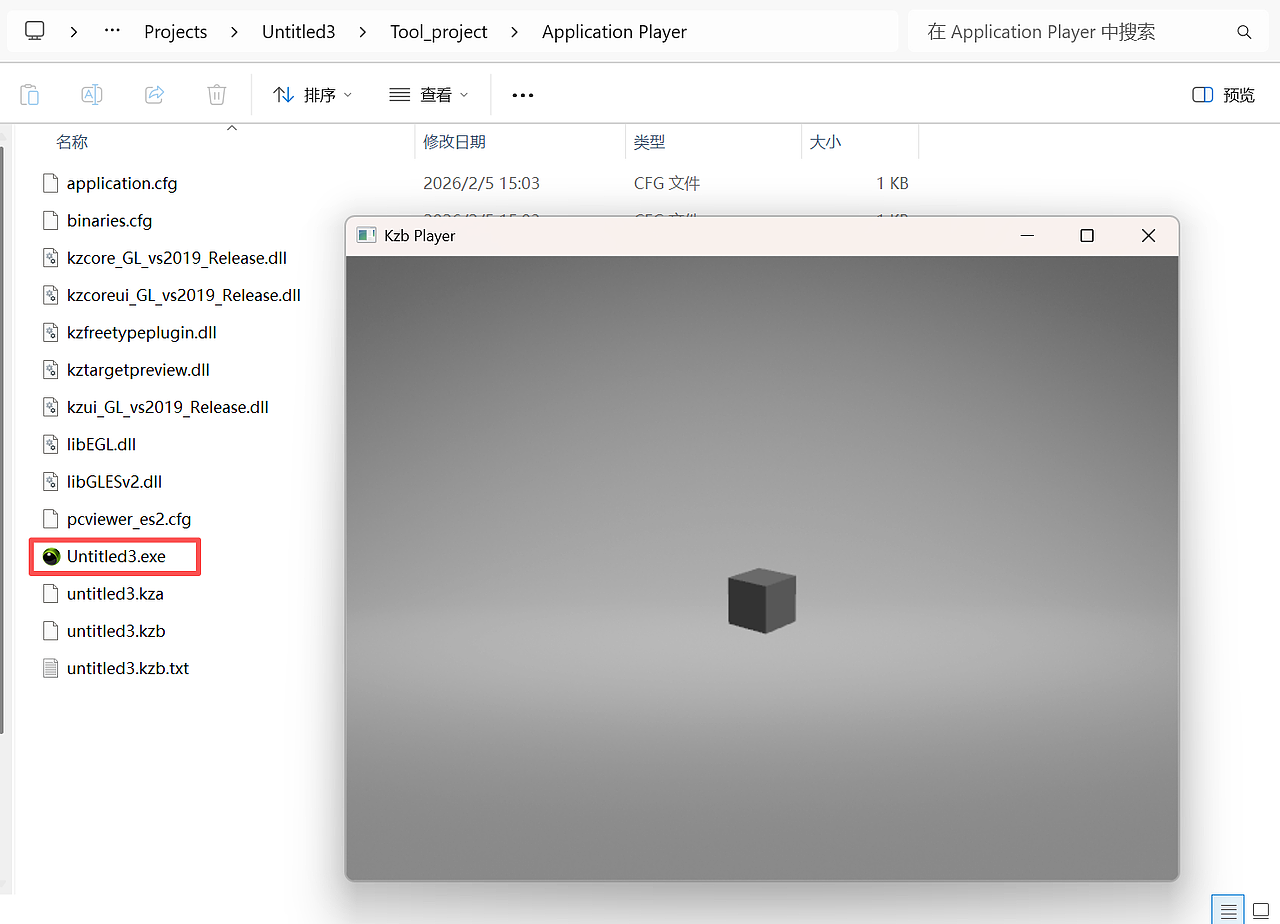Expand the chevron after Tool_project breadcrumb
This screenshot has width=1280, height=924.
[x=514, y=32]
